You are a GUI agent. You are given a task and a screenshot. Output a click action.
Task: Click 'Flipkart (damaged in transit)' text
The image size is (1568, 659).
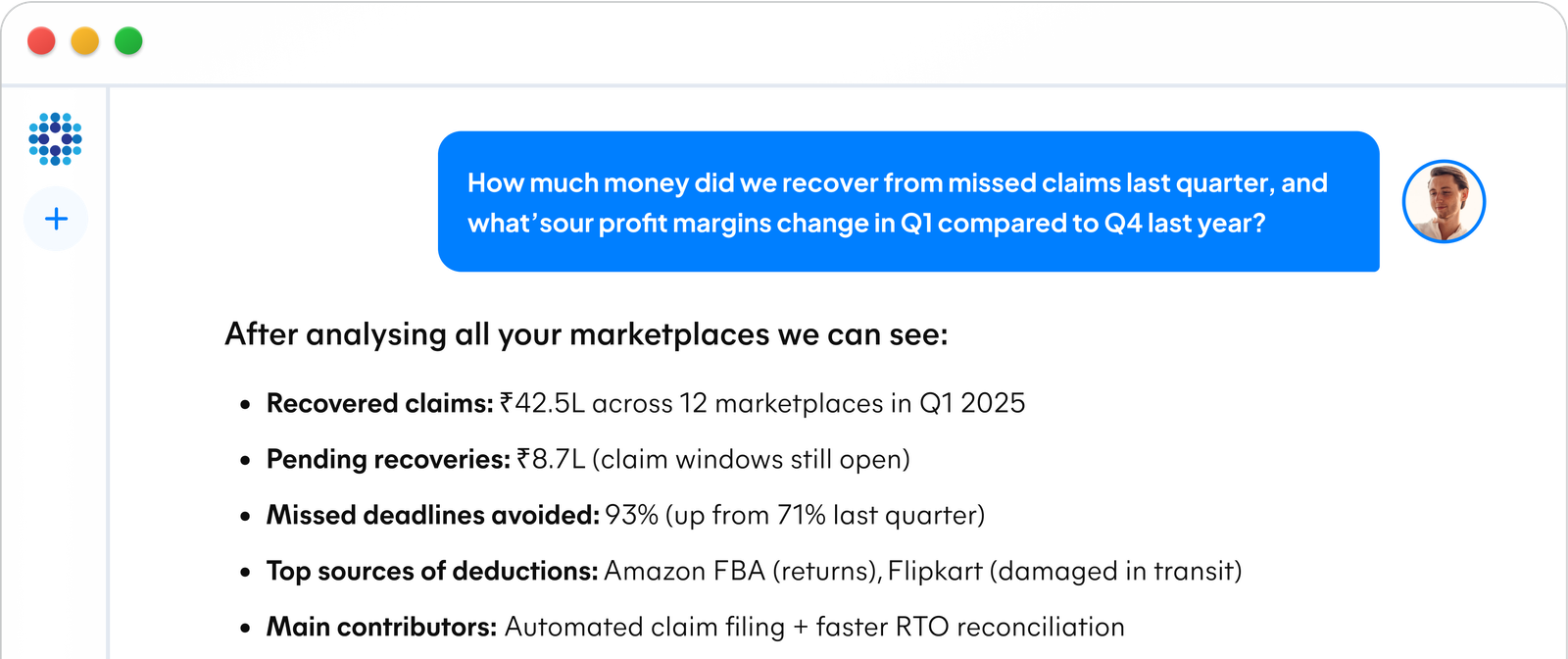(1064, 571)
